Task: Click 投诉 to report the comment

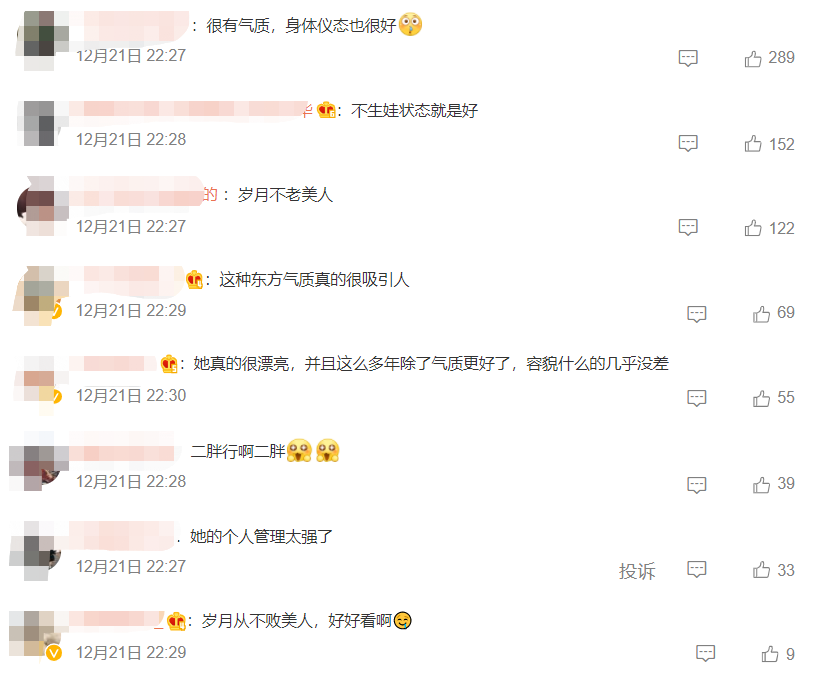Action: coord(637,571)
